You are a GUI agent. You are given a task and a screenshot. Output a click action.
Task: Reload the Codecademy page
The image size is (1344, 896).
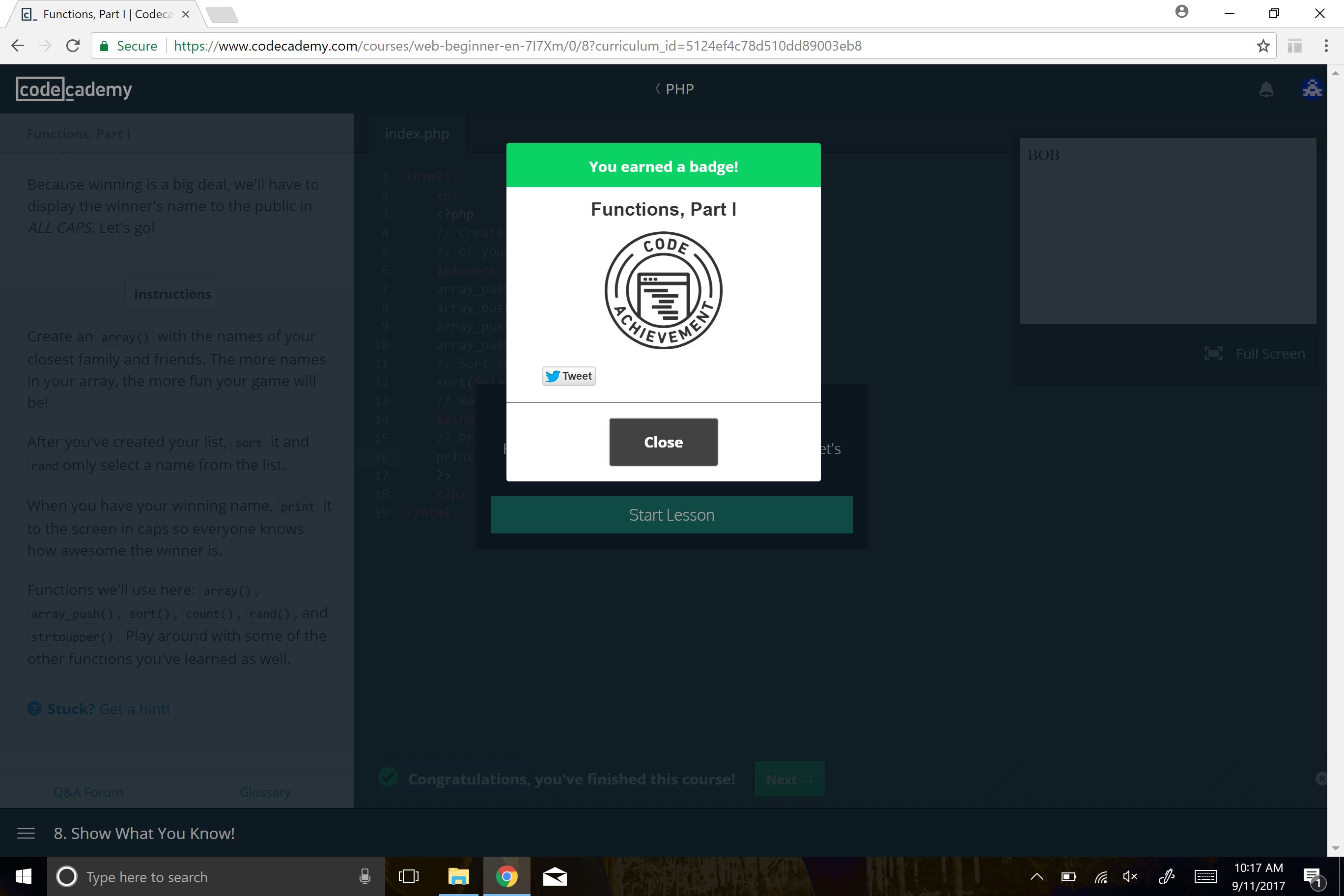[73, 46]
